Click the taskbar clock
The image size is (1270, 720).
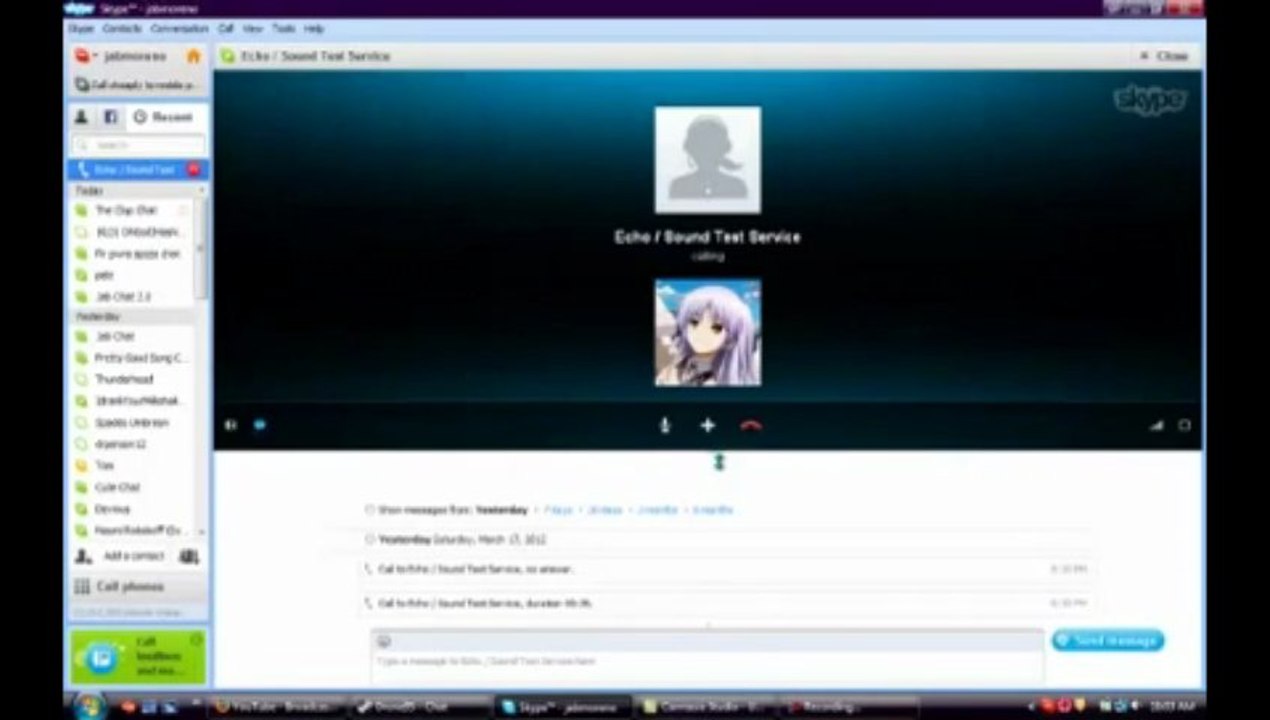1171,706
